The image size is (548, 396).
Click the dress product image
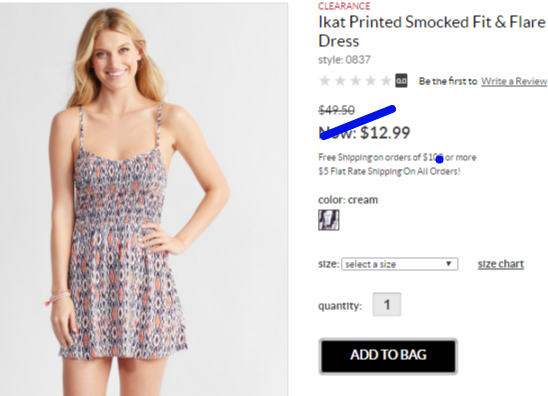tap(144, 199)
